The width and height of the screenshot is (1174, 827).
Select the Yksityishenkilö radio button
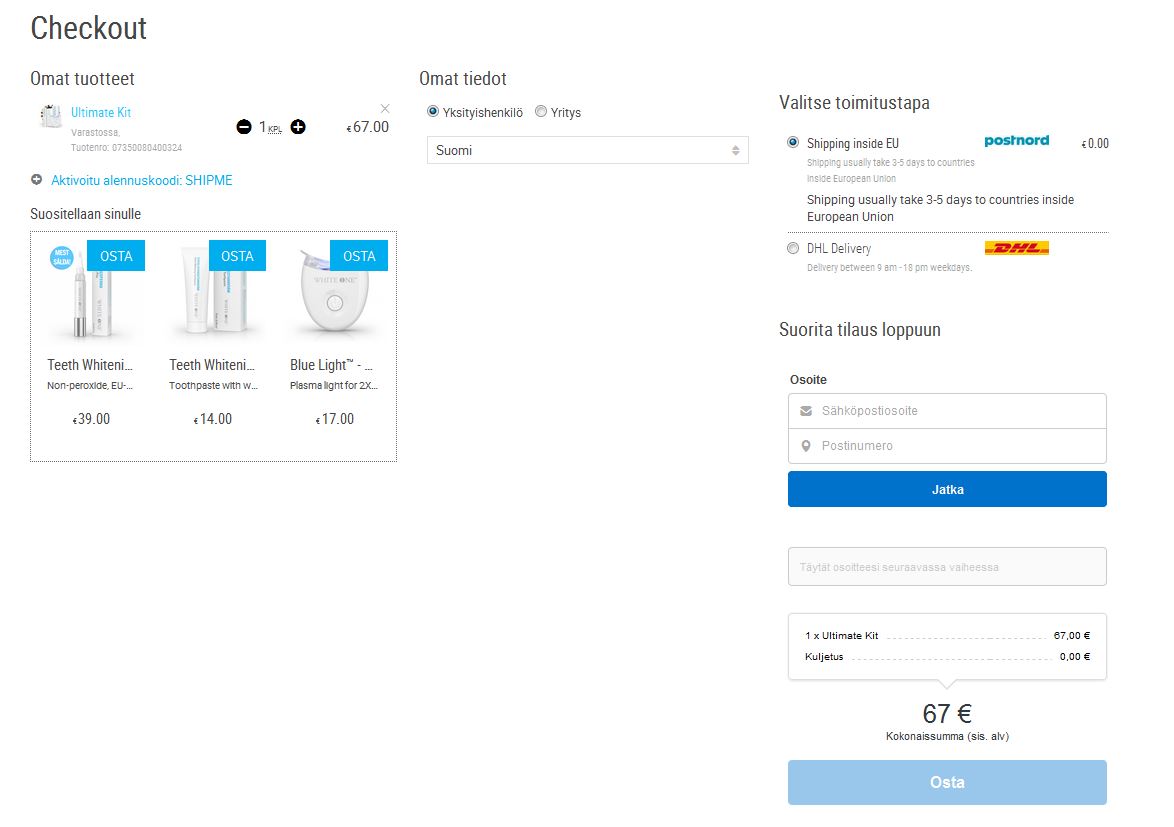433,112
